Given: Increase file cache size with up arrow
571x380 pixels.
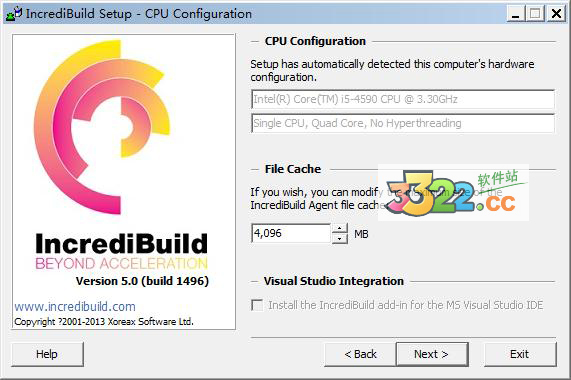Looking at the screenshot, I should coord(339,228).
